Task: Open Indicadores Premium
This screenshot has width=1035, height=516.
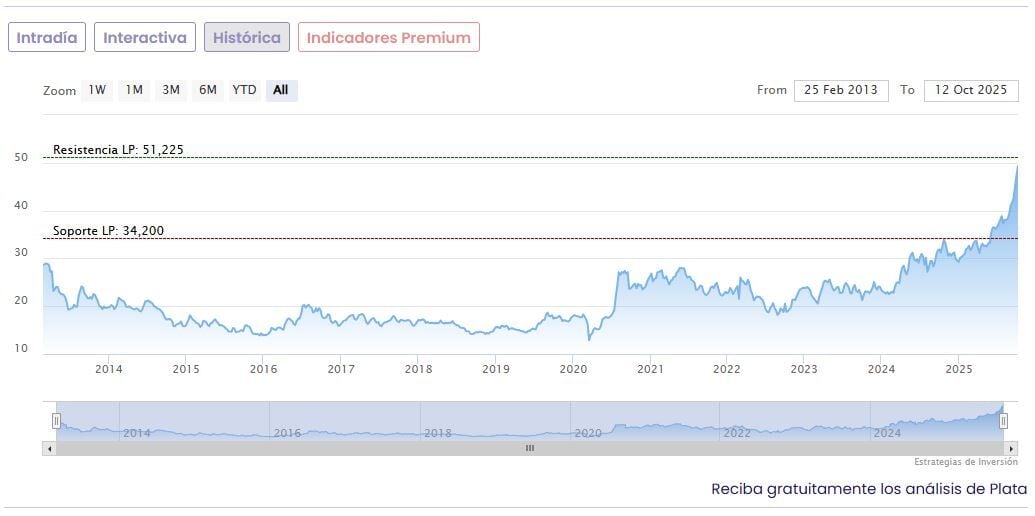Action: click(x=388, y=38)
